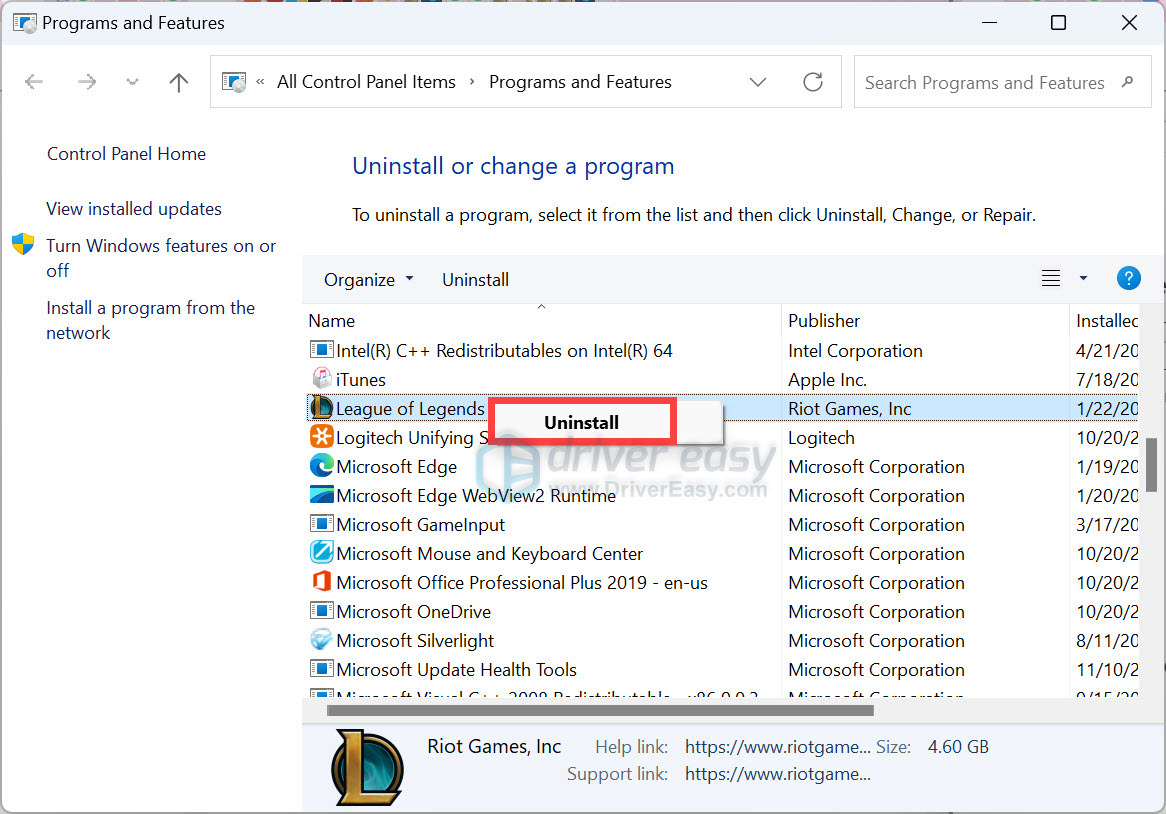
Task: Refresh the Programs and Features list
Action: [x=813, y=82]
